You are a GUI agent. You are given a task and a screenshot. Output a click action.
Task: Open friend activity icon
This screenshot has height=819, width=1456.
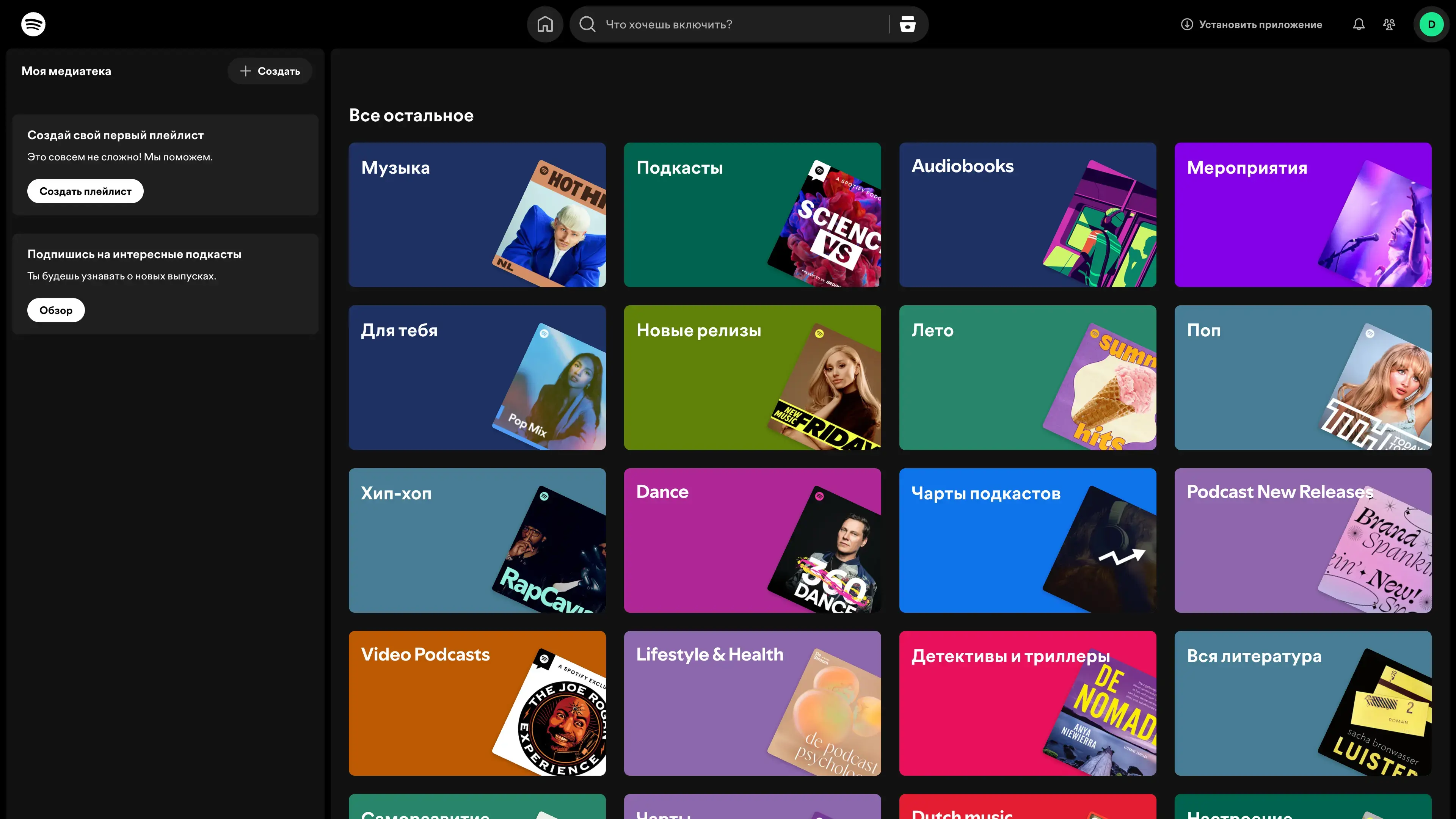[1389, 24]
